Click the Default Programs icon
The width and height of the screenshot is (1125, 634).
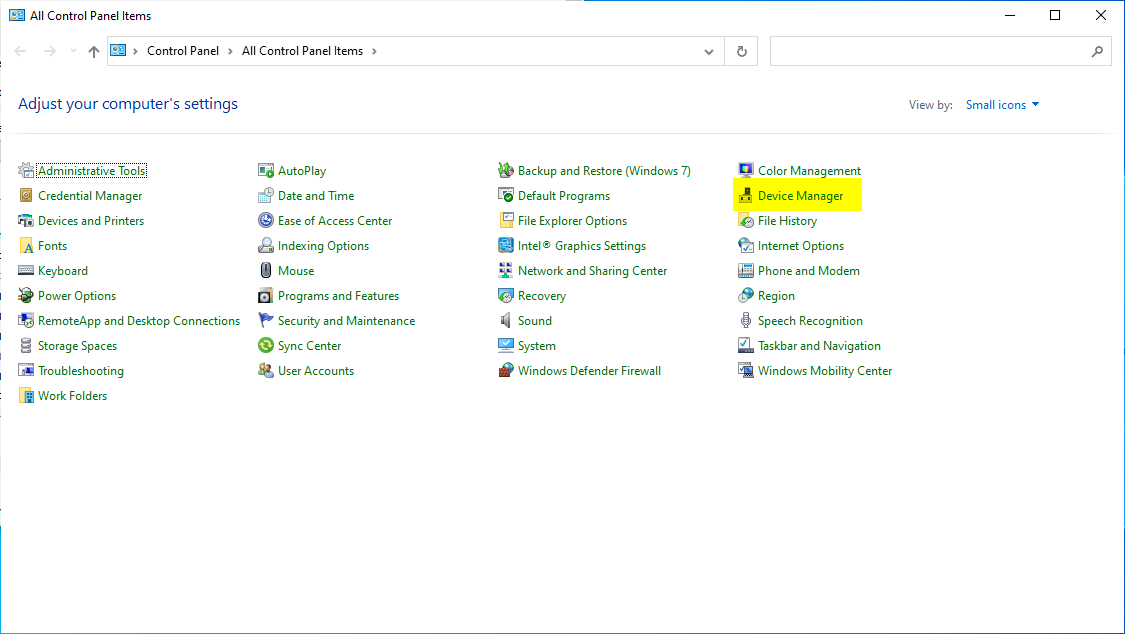(x=506, y=196)
